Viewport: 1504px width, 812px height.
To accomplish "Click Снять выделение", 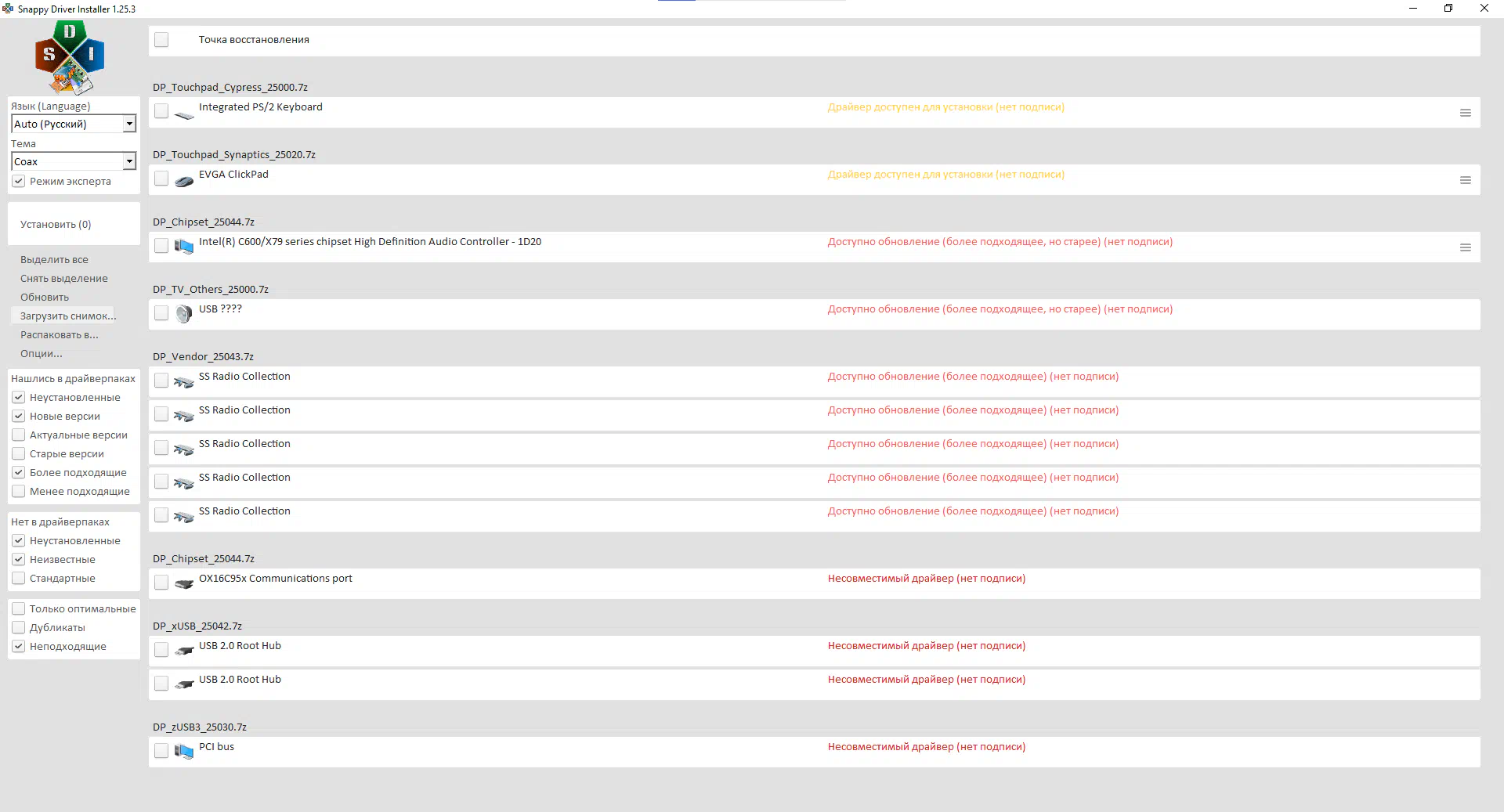I will coord(64,278).
